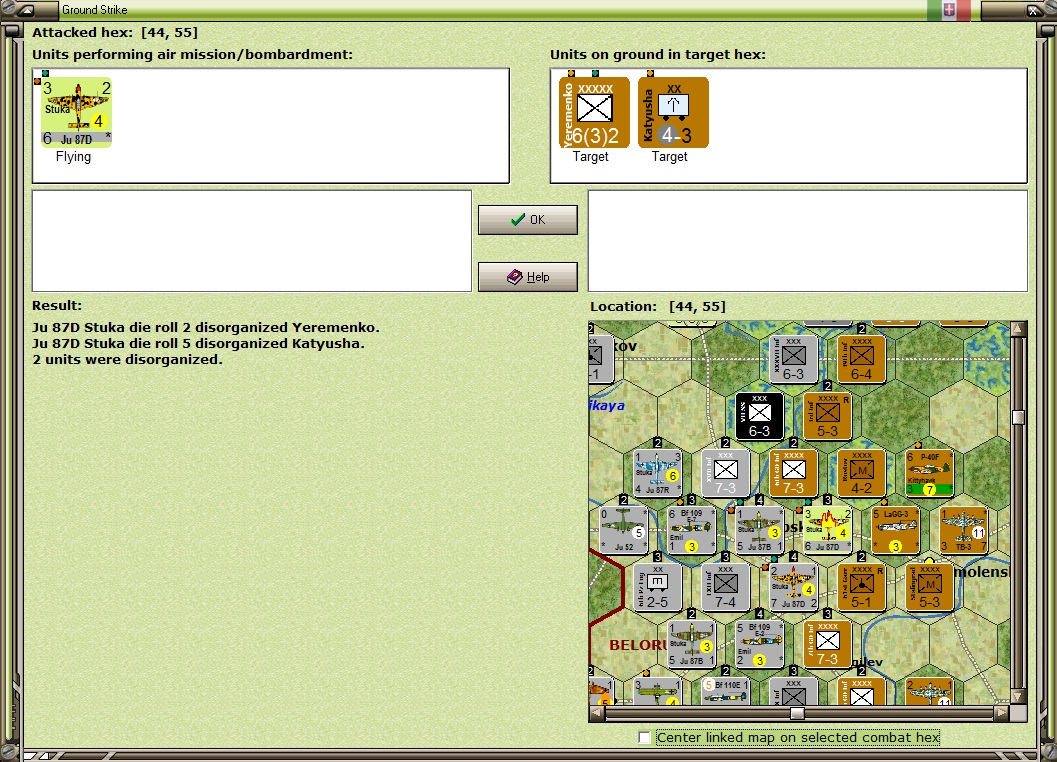The height and width of the screenshot is (762, 1057).
Task: Click the map scrollbar down arrow
Action: point(1019,695)
